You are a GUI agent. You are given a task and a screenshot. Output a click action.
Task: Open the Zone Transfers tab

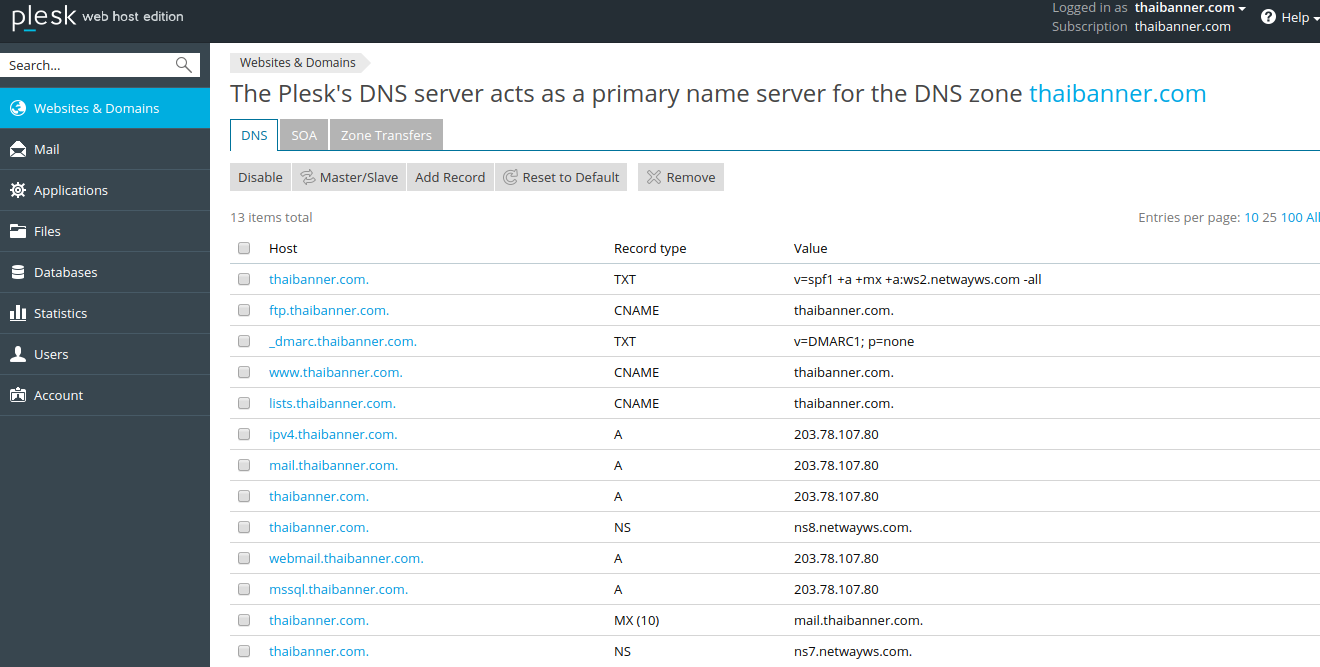click(386, 135)
